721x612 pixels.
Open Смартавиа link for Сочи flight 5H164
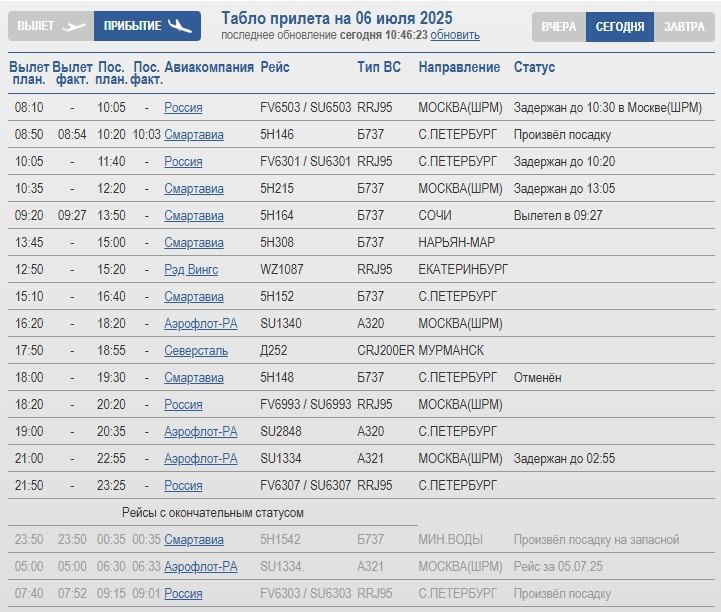coord(194,216)
